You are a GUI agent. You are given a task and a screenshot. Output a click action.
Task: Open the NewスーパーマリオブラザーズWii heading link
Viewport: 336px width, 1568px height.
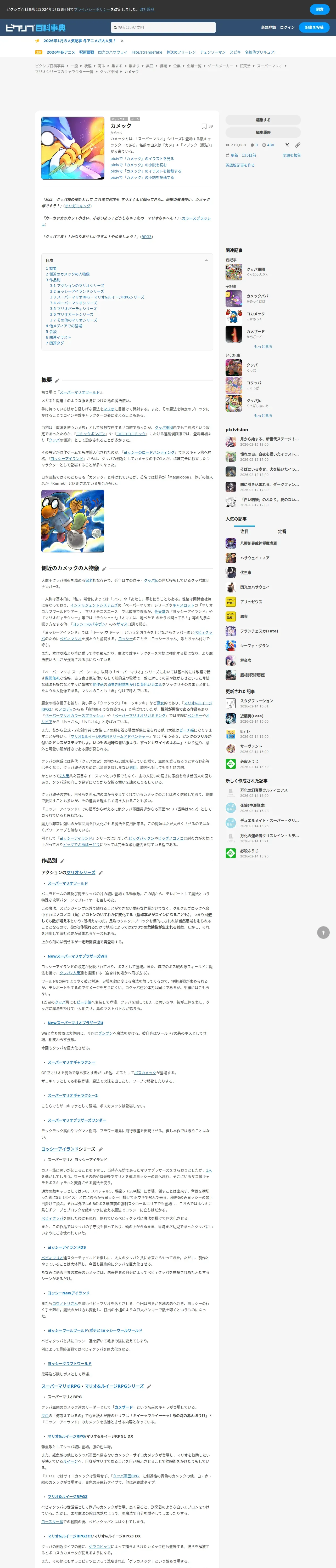tap(77, 956)
